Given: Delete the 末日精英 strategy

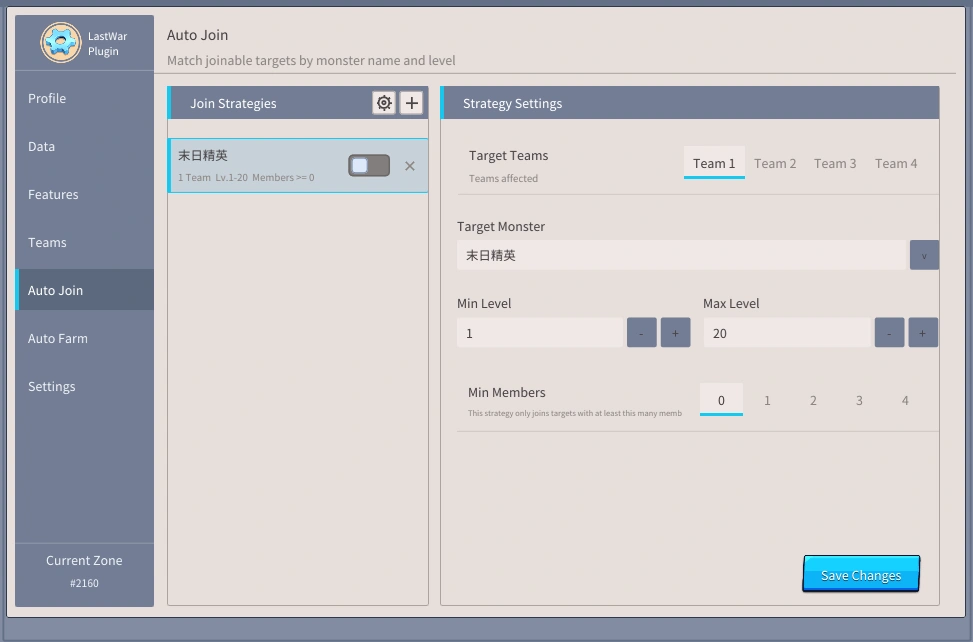Looking at the screenshot, I should 410,166.
